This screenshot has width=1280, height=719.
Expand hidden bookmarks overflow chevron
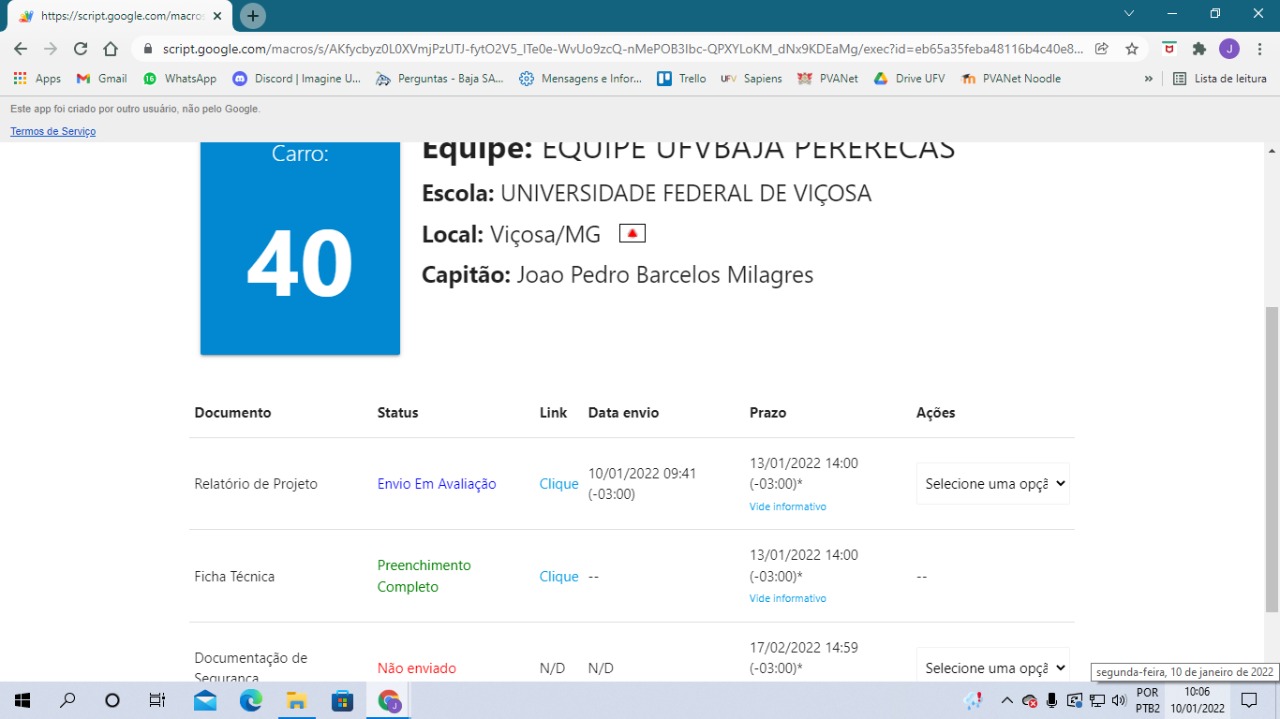click(x=1148, y=78)
